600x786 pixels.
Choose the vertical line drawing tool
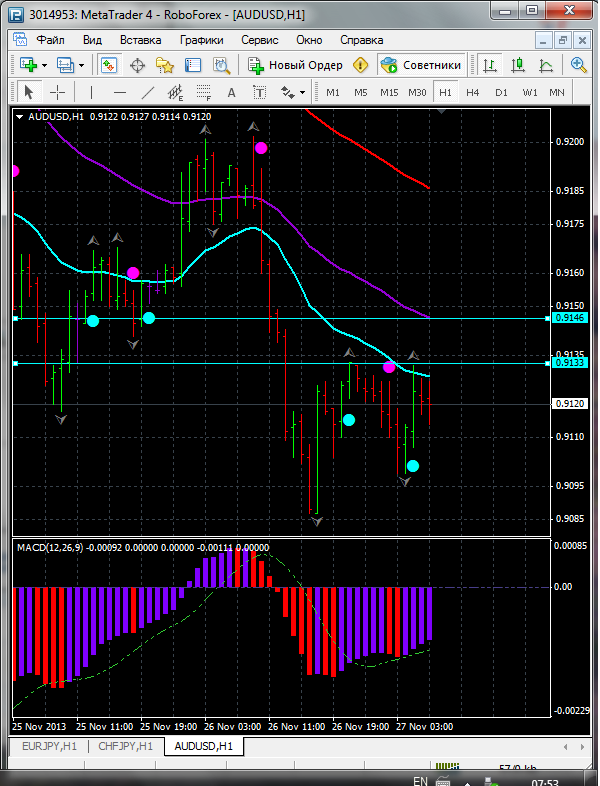tap(91, 92)
